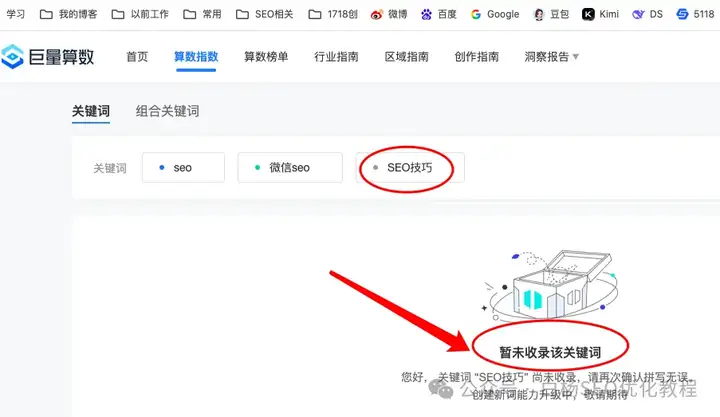Click the 首页 navigation link
The image size is (720, 417).
pos(137,56)
